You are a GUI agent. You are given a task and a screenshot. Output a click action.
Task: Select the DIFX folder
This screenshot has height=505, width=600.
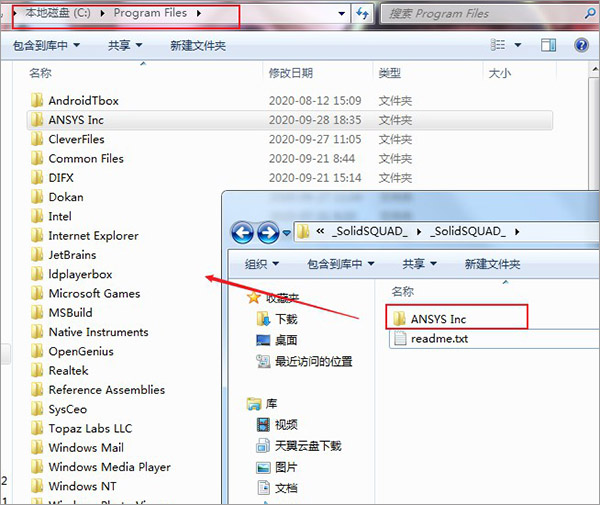[52, 178]
